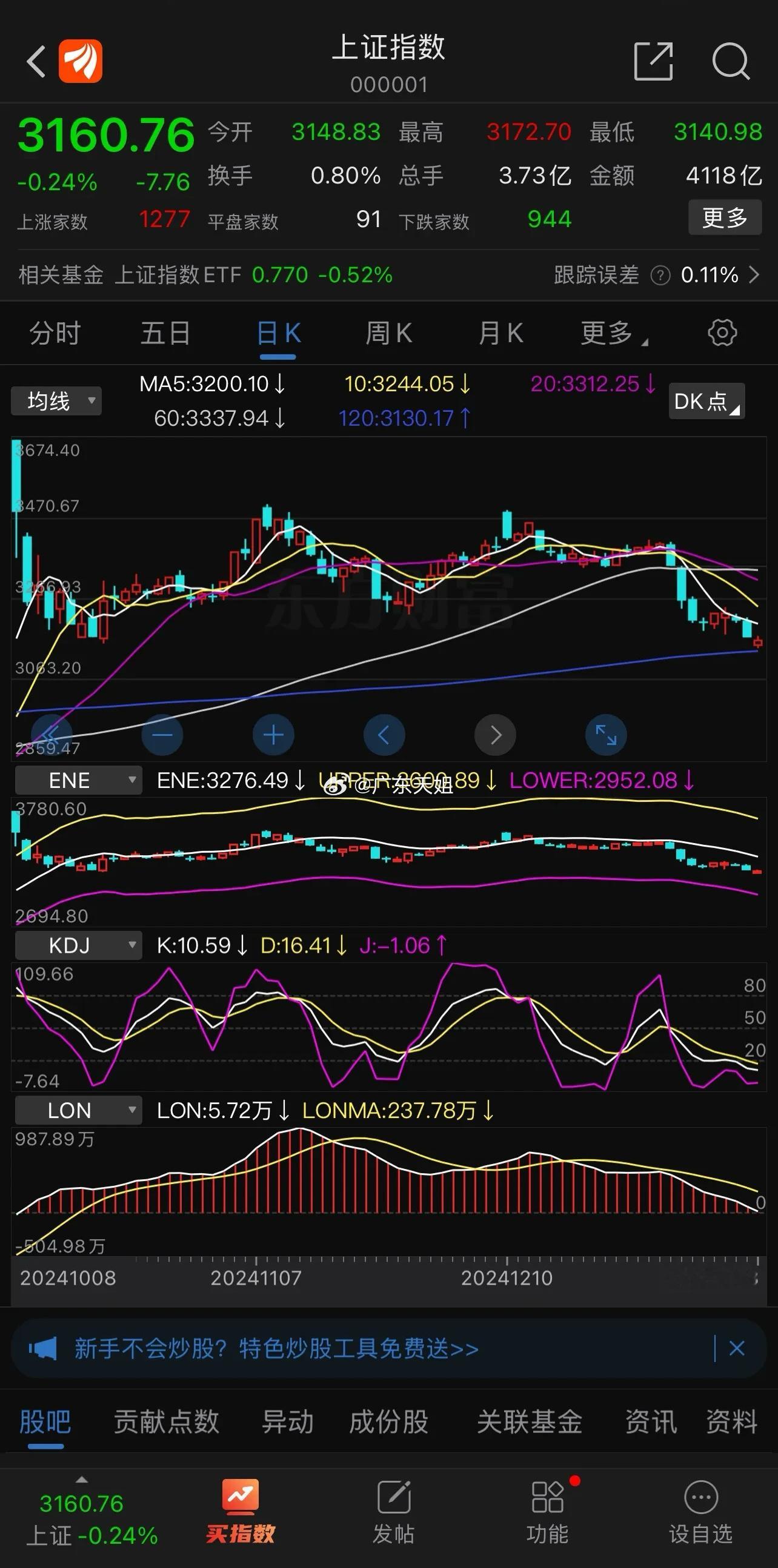Switch to 分时 tab
The image size is (778, 1568).
(55, 333)
